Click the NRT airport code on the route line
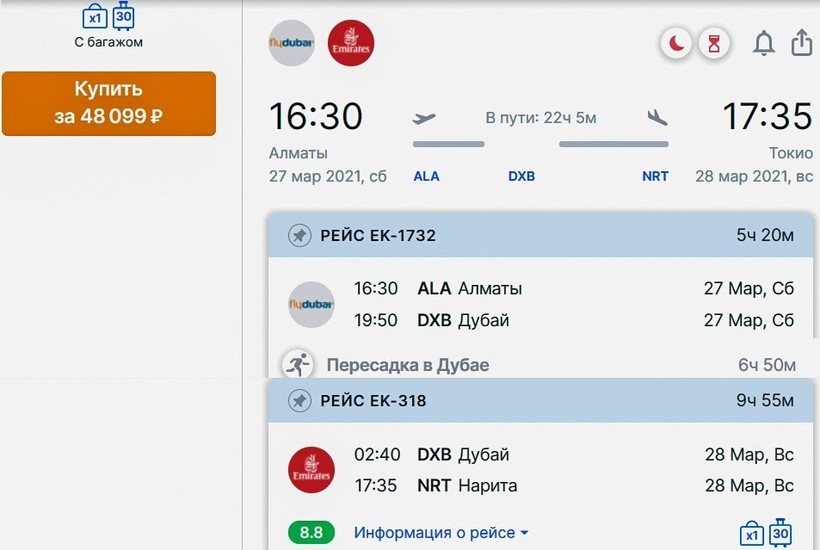The image size is (820, 550). [655, 176]
